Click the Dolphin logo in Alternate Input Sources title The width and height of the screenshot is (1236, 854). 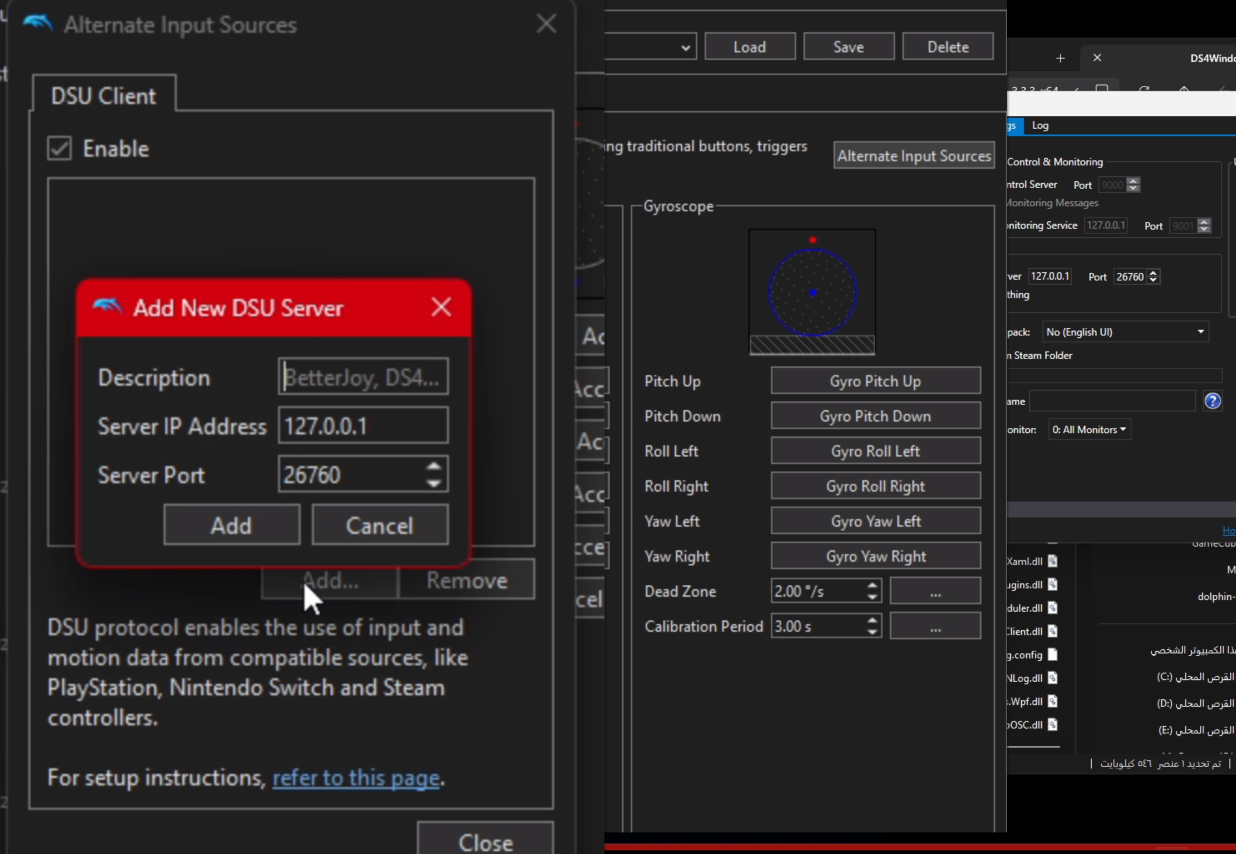tap(38, 24)
